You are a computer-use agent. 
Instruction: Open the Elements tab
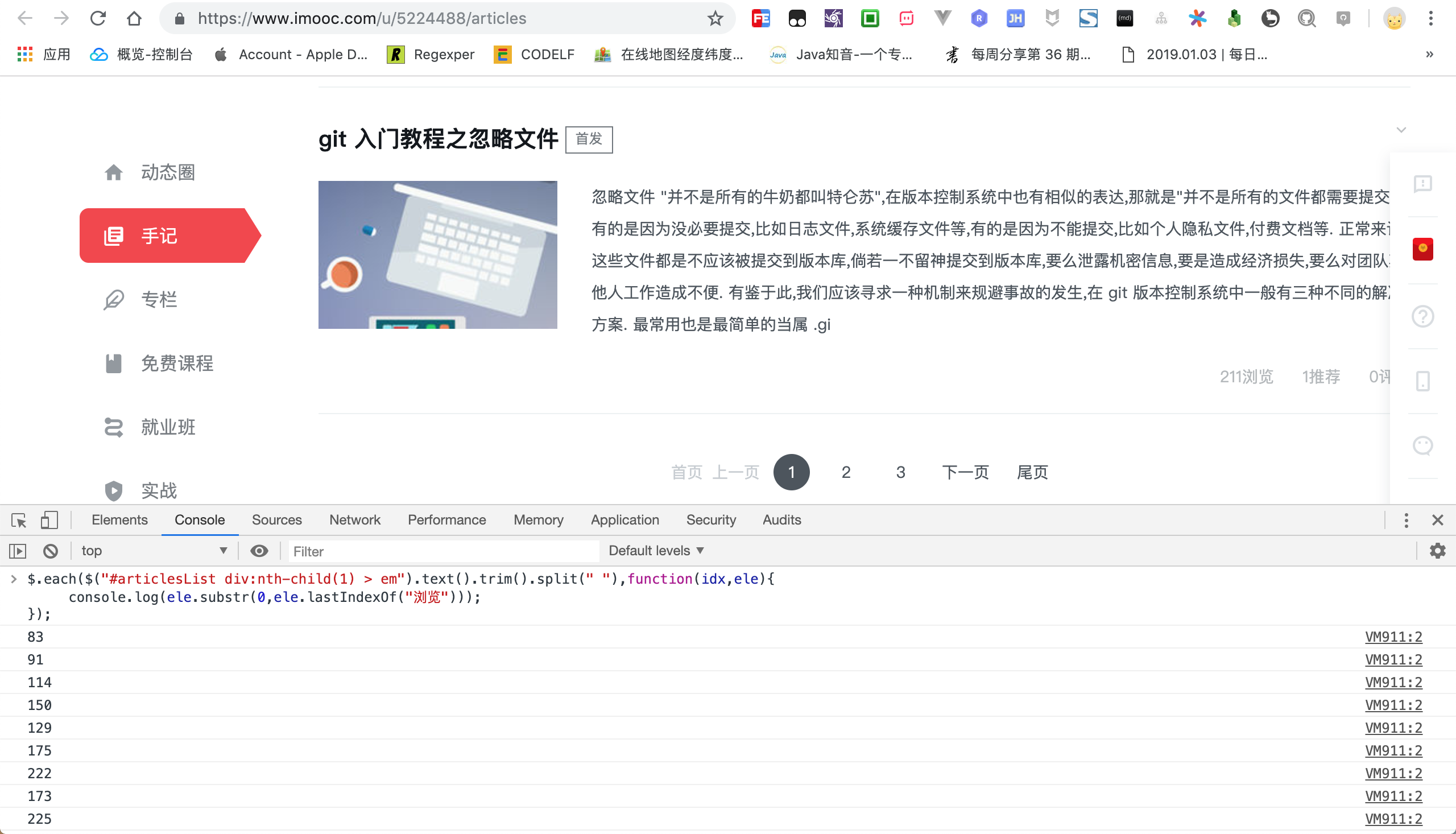pos(119,520)
